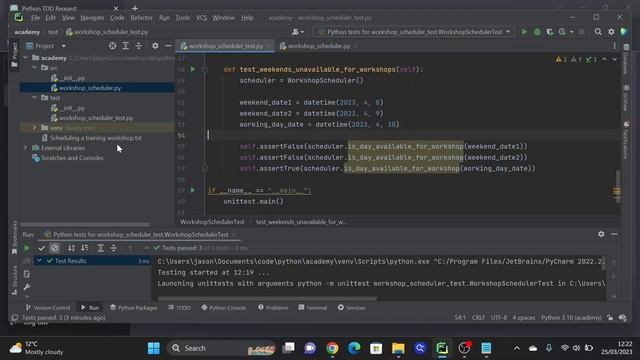Expand External Libraries node
640x360 pixels.
[x=26, y=148]
